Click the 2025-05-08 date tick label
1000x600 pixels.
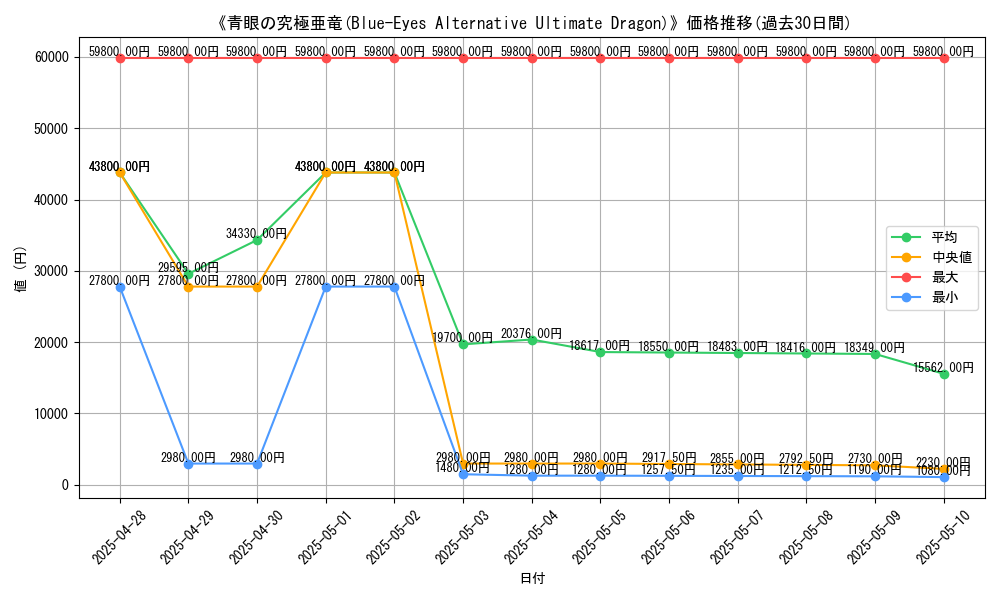(805, 537)
